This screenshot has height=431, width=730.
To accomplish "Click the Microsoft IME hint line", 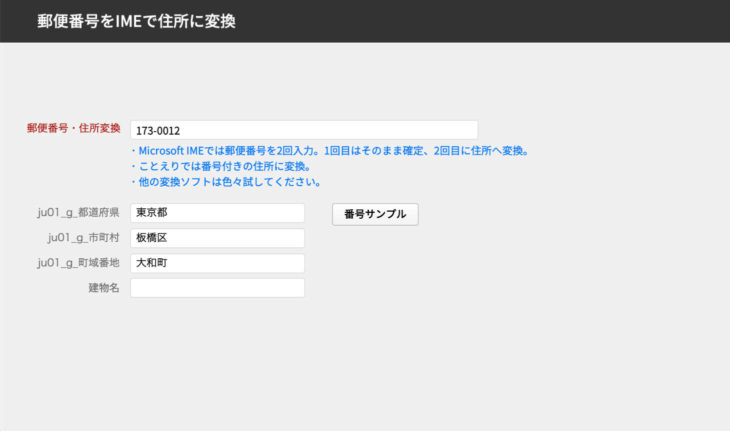I will pyautogui.click(x=330, y=151).
